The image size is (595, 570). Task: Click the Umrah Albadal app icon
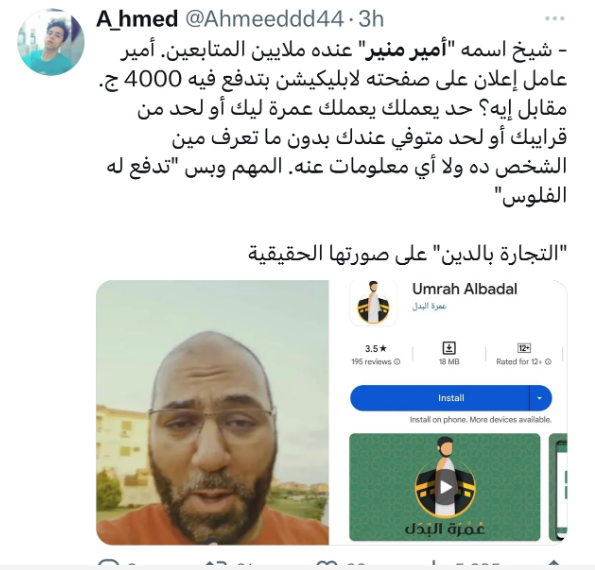373,303
